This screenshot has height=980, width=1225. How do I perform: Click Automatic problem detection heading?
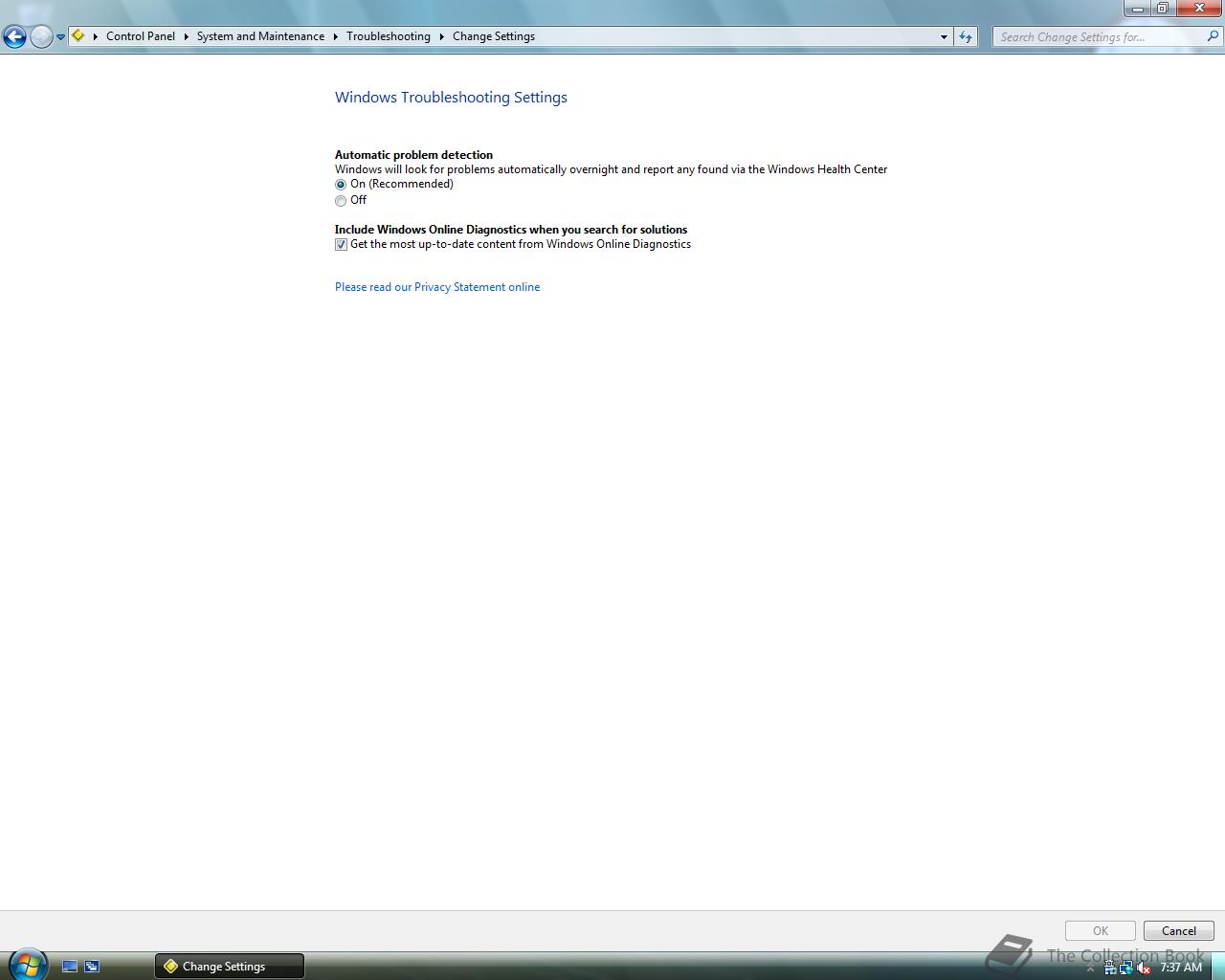click(413, 155)
